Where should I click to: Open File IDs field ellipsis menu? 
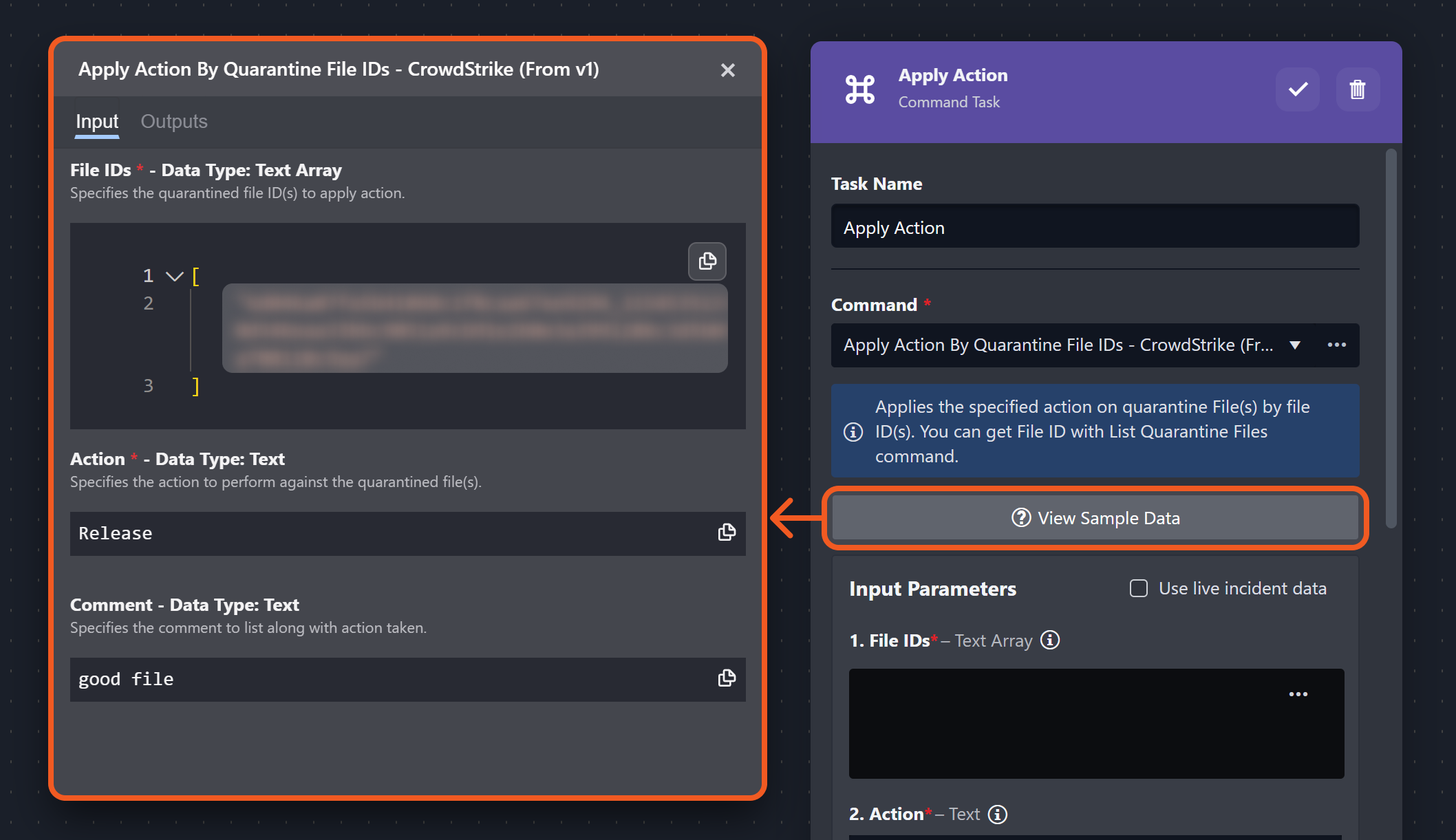click(x=1298, y=694)
